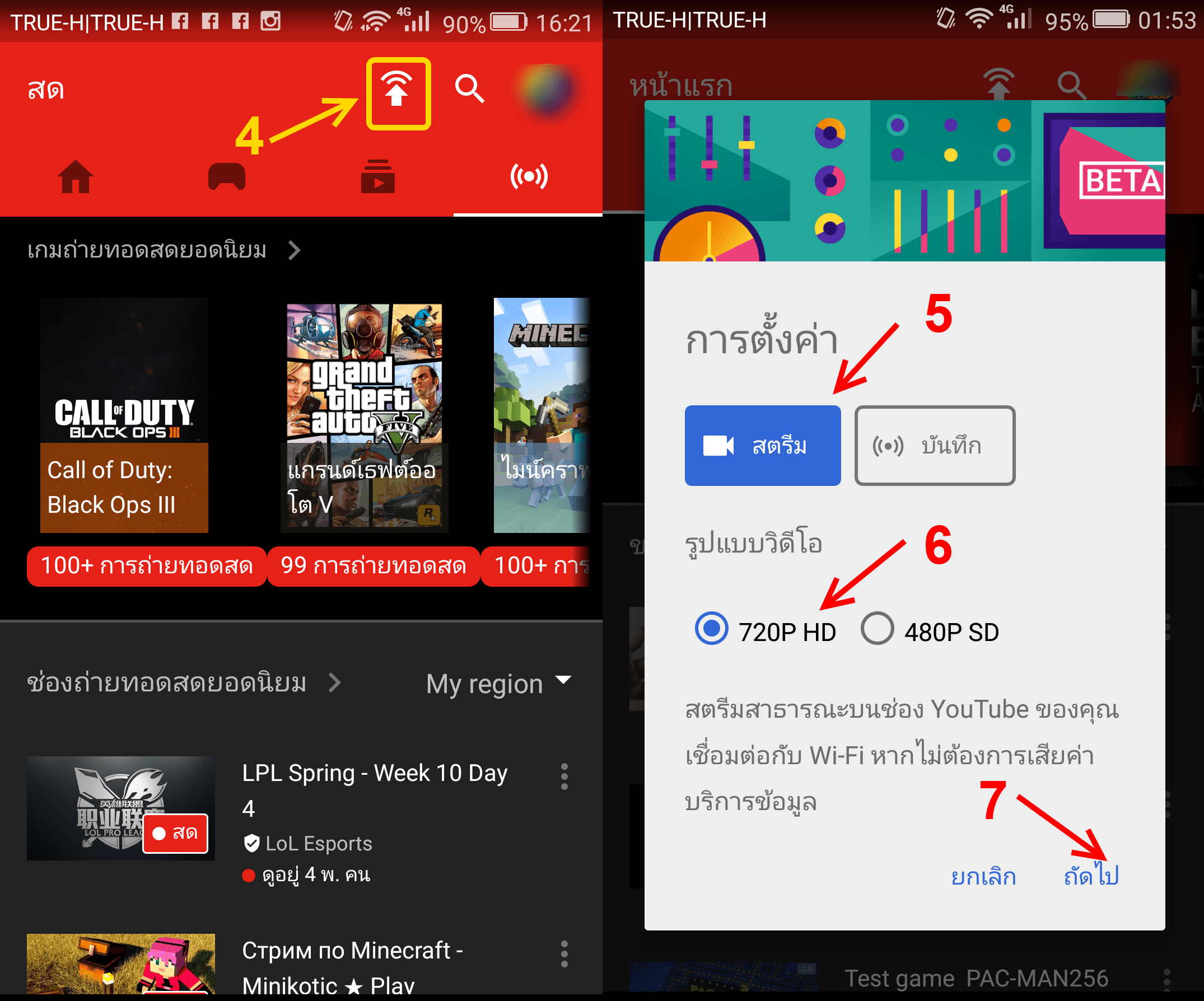The height and width of the screenshot is (1001, 1204).
Task: Open the Minecraft stream three-dot menu
Action: 564,954
